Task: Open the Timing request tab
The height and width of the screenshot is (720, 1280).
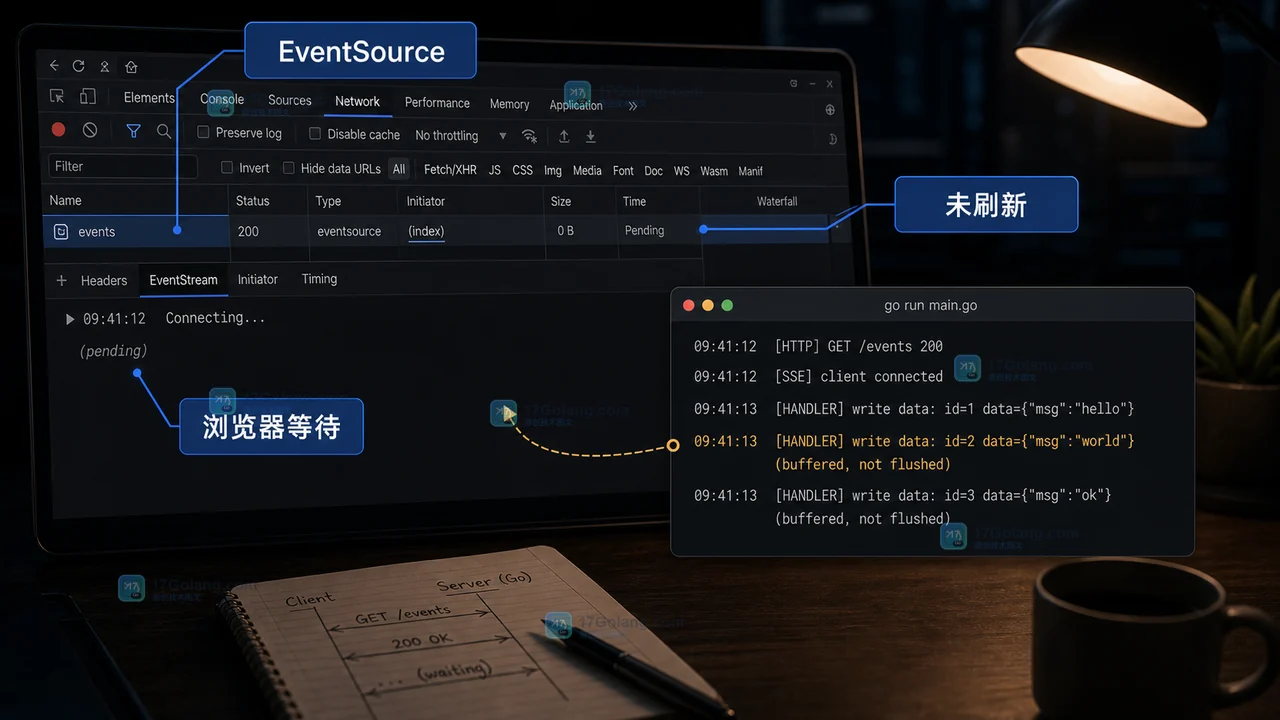Action: (320, 279)
